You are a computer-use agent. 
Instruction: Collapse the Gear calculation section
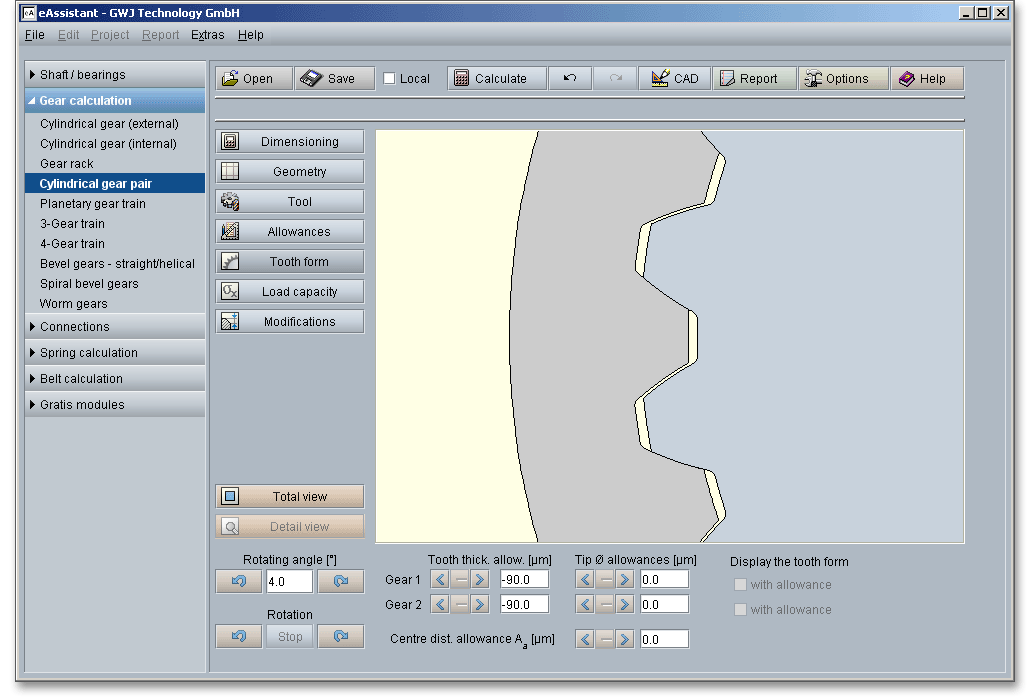[114, 101]
